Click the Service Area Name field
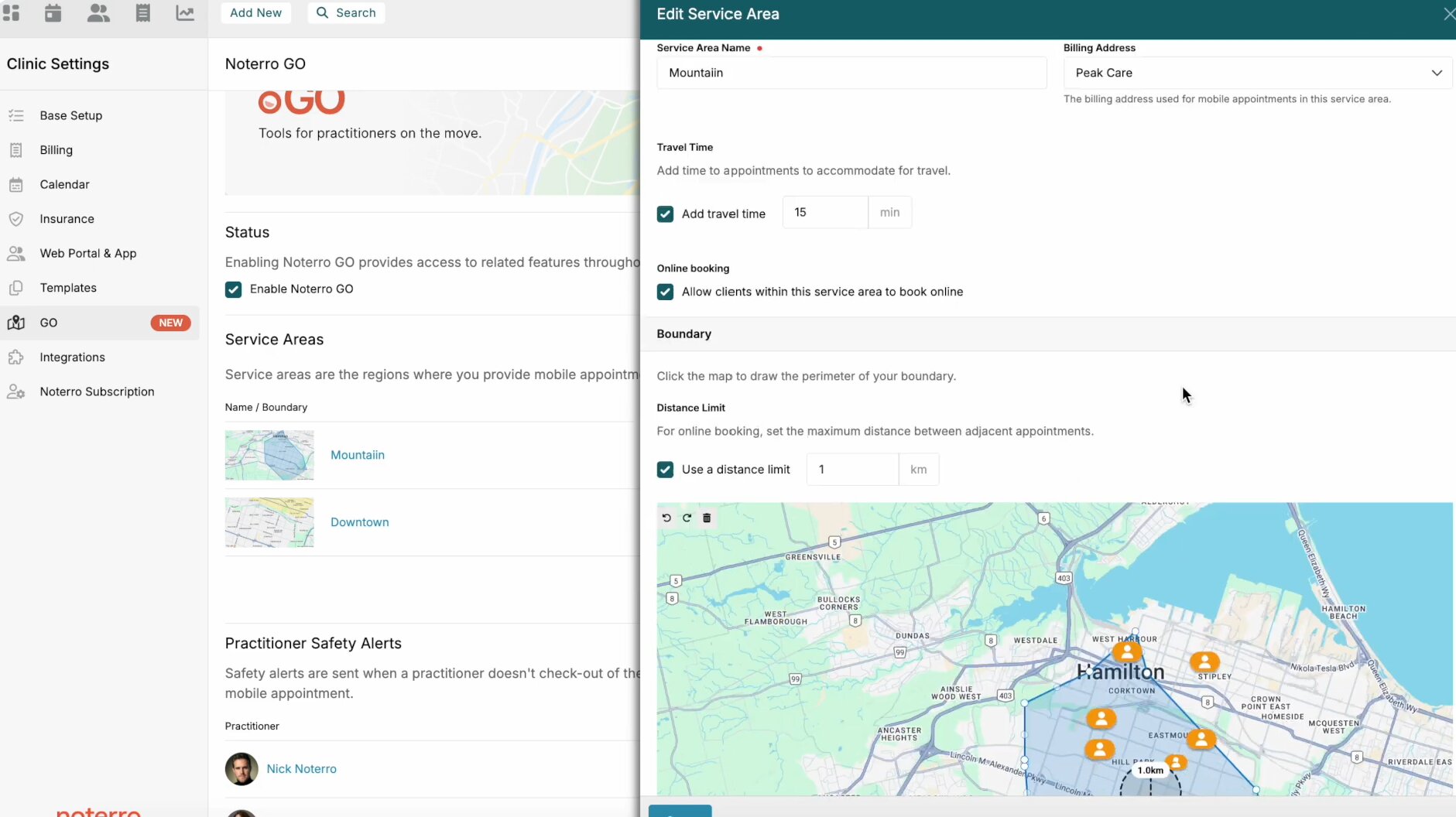Viewport: 1456px width, 817px height. click(851, 73)
